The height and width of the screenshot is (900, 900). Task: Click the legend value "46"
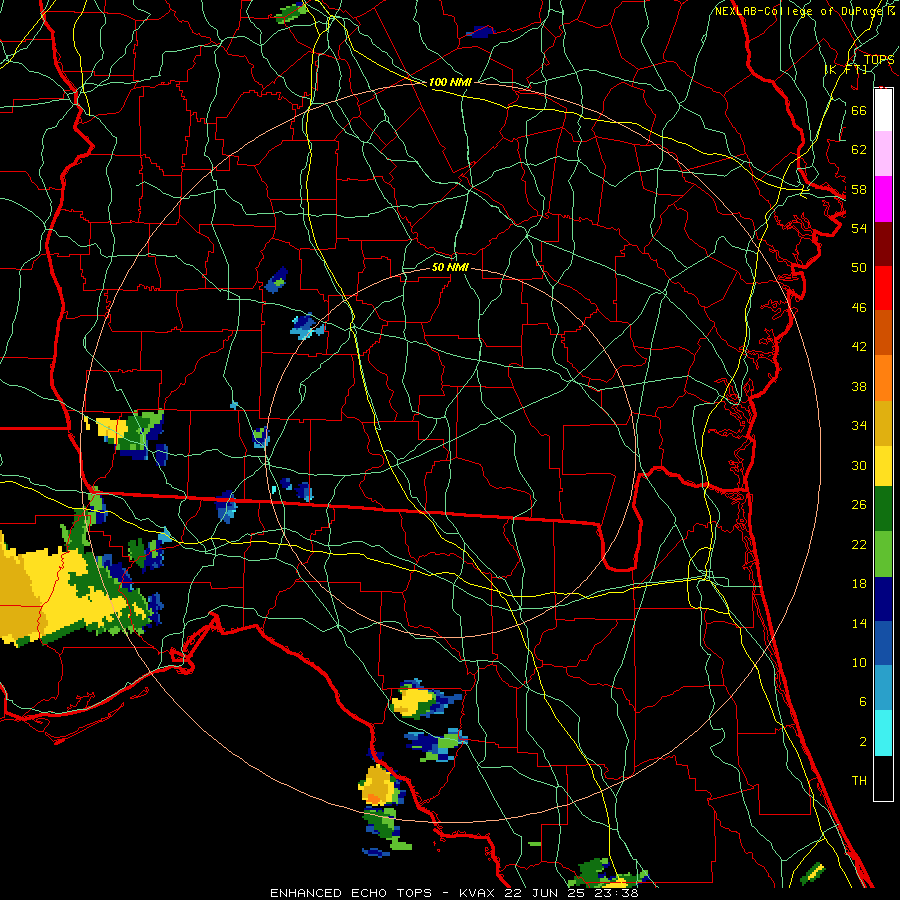pyautogui.click(x=859, y=308)
